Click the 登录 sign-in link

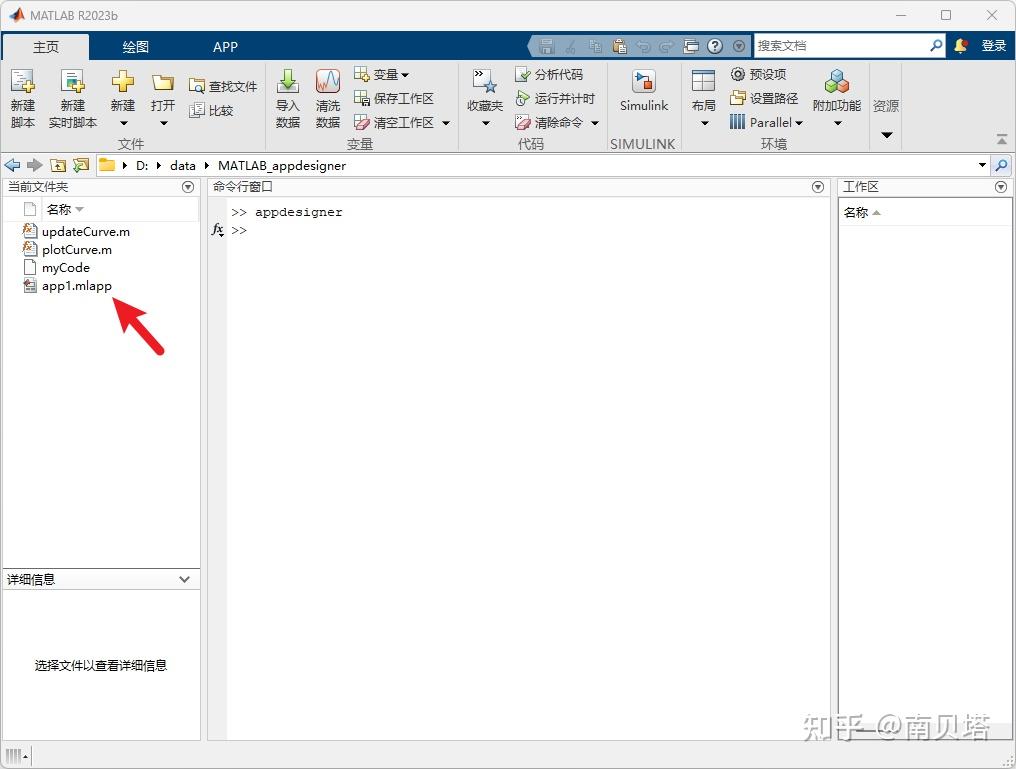991,45
